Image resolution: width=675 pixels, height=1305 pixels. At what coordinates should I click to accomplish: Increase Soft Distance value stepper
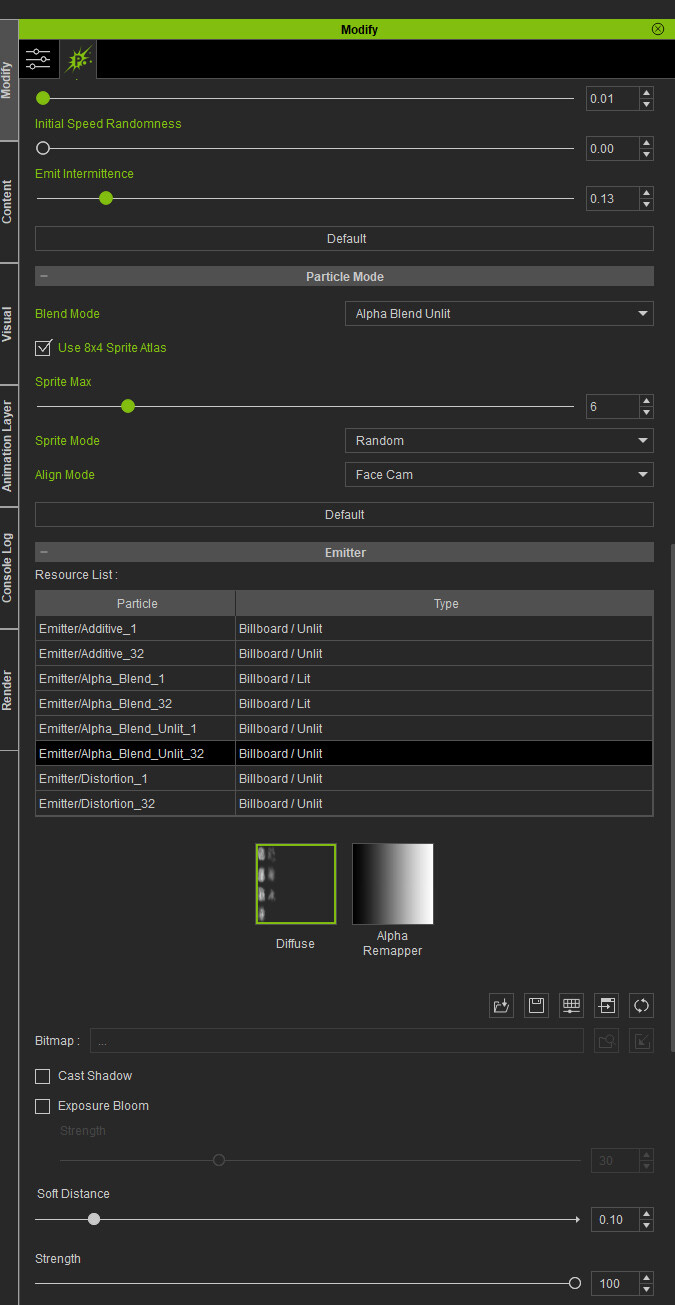(x=646, y=1214)
